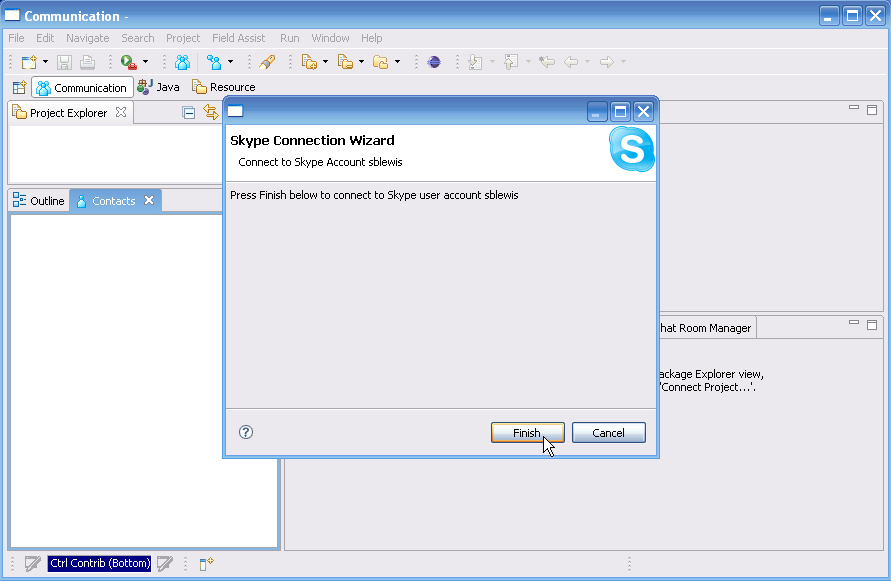Open the Field Assist menu
This screenshot has width=891, height=581.
click(x=239, y=38)
